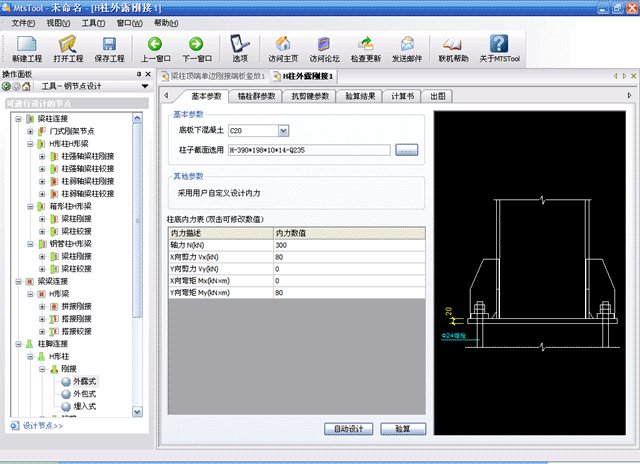Open the 视图 menu

click(x=58, y=23)
